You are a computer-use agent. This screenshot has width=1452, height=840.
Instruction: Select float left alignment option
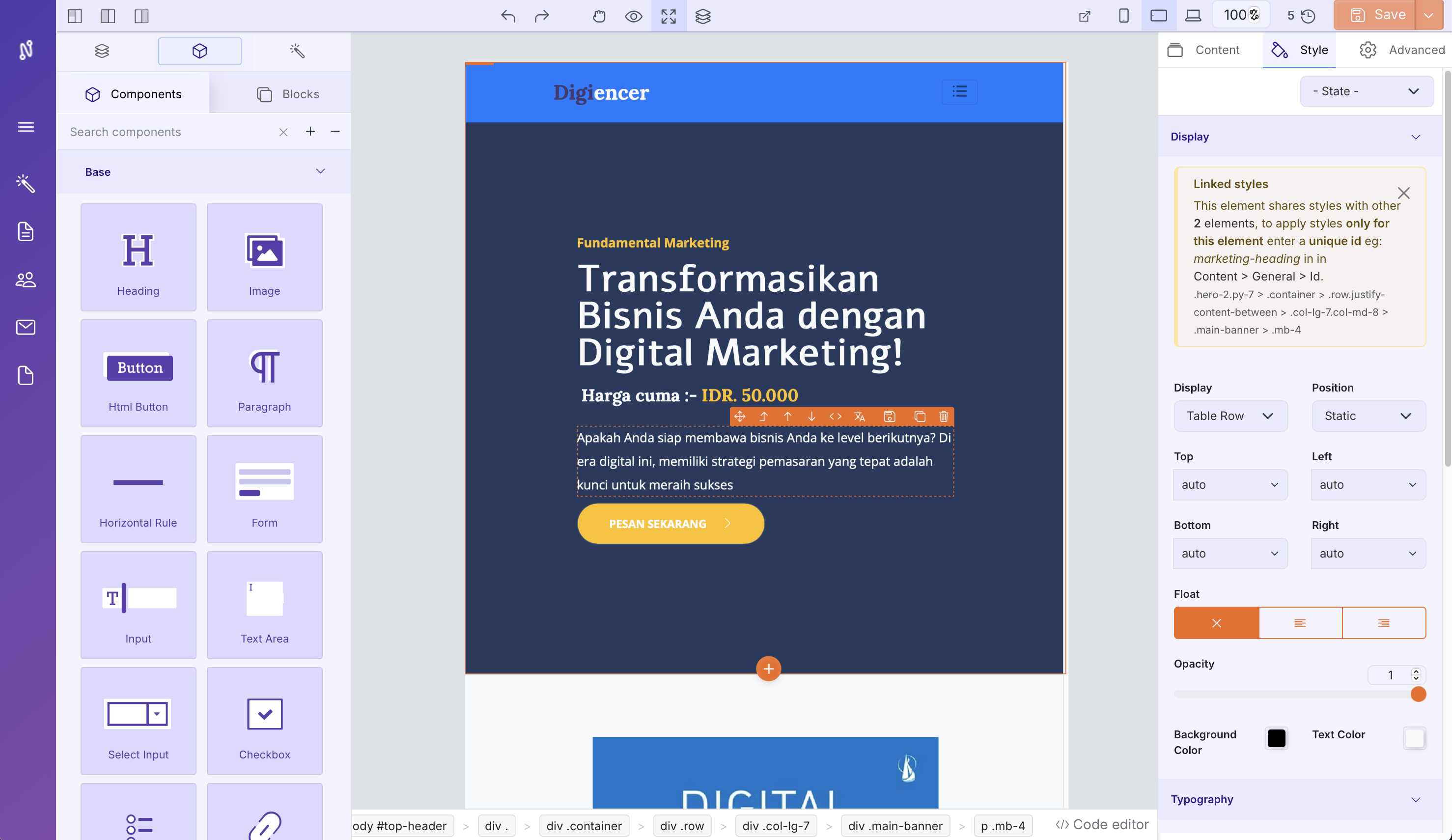[1300, 623]
